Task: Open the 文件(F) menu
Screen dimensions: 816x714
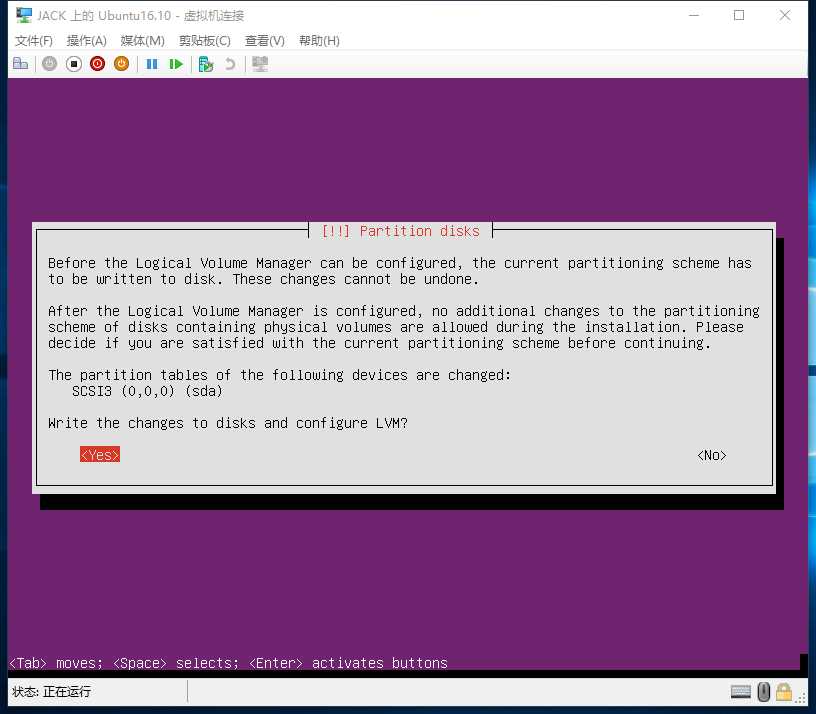Action: (34, 41)
